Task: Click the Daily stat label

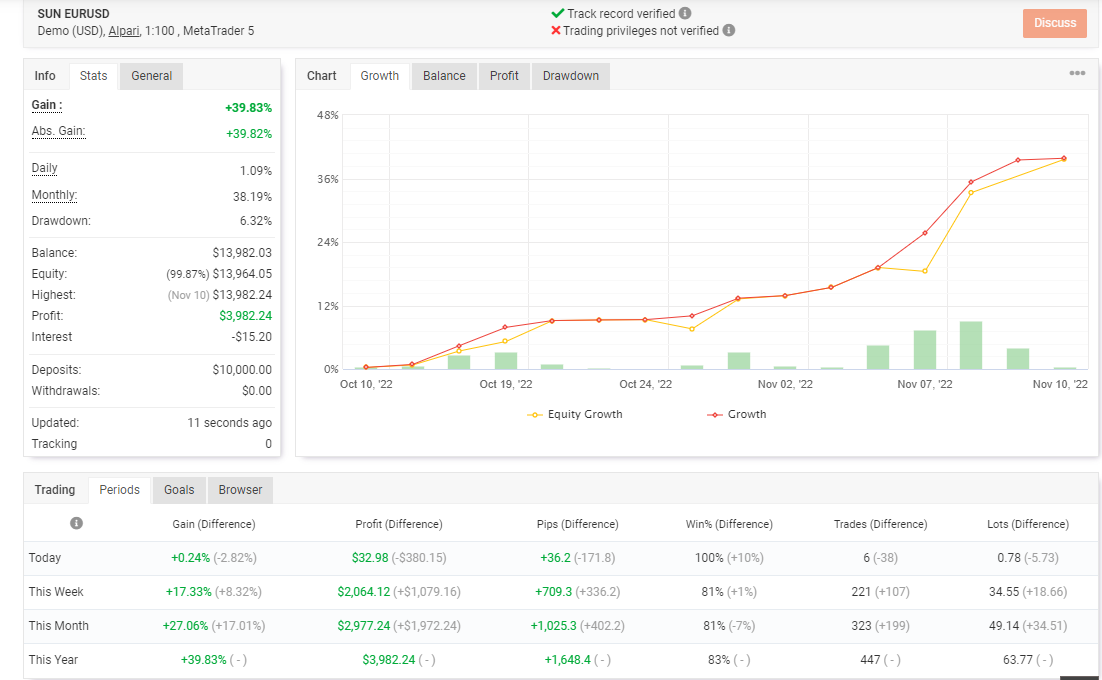Action: pyautogui.click(x=44, y=169)
